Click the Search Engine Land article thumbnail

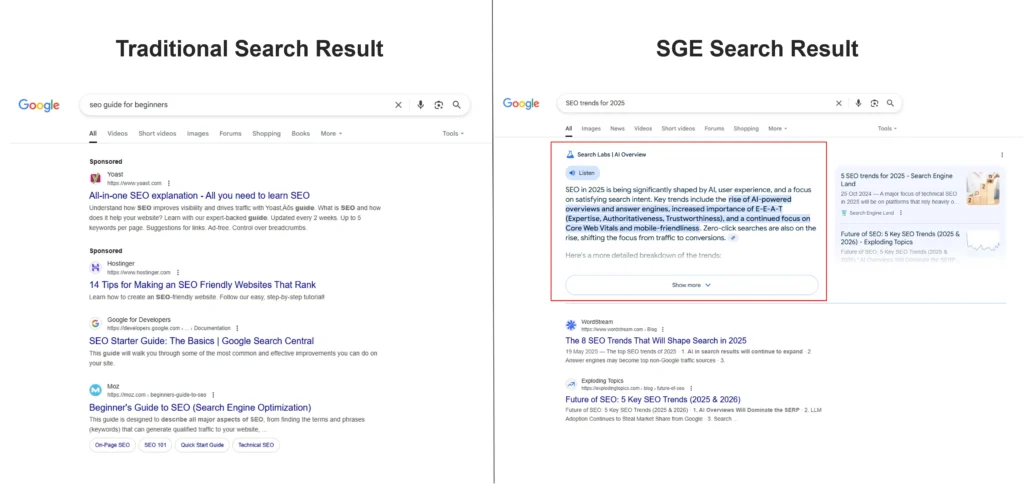pyautogui.click(x=985, y=187)
